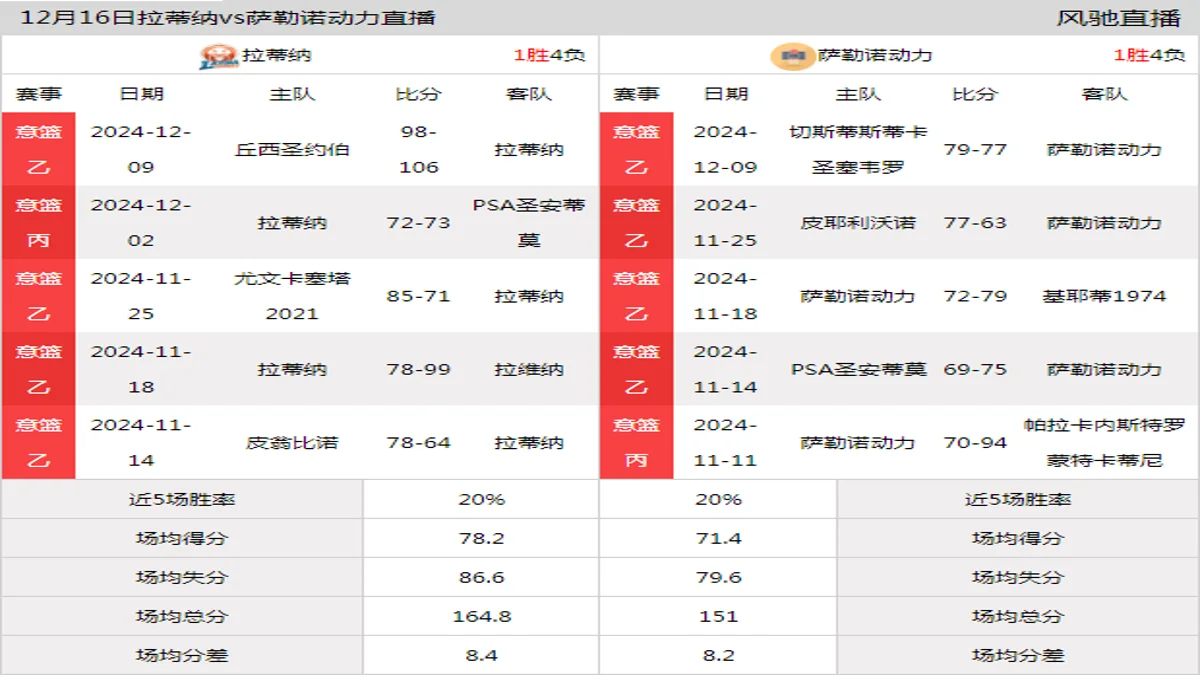Select the home team 丘西圣约伯
Viewport: 1200px width, 675px height.
292,150
